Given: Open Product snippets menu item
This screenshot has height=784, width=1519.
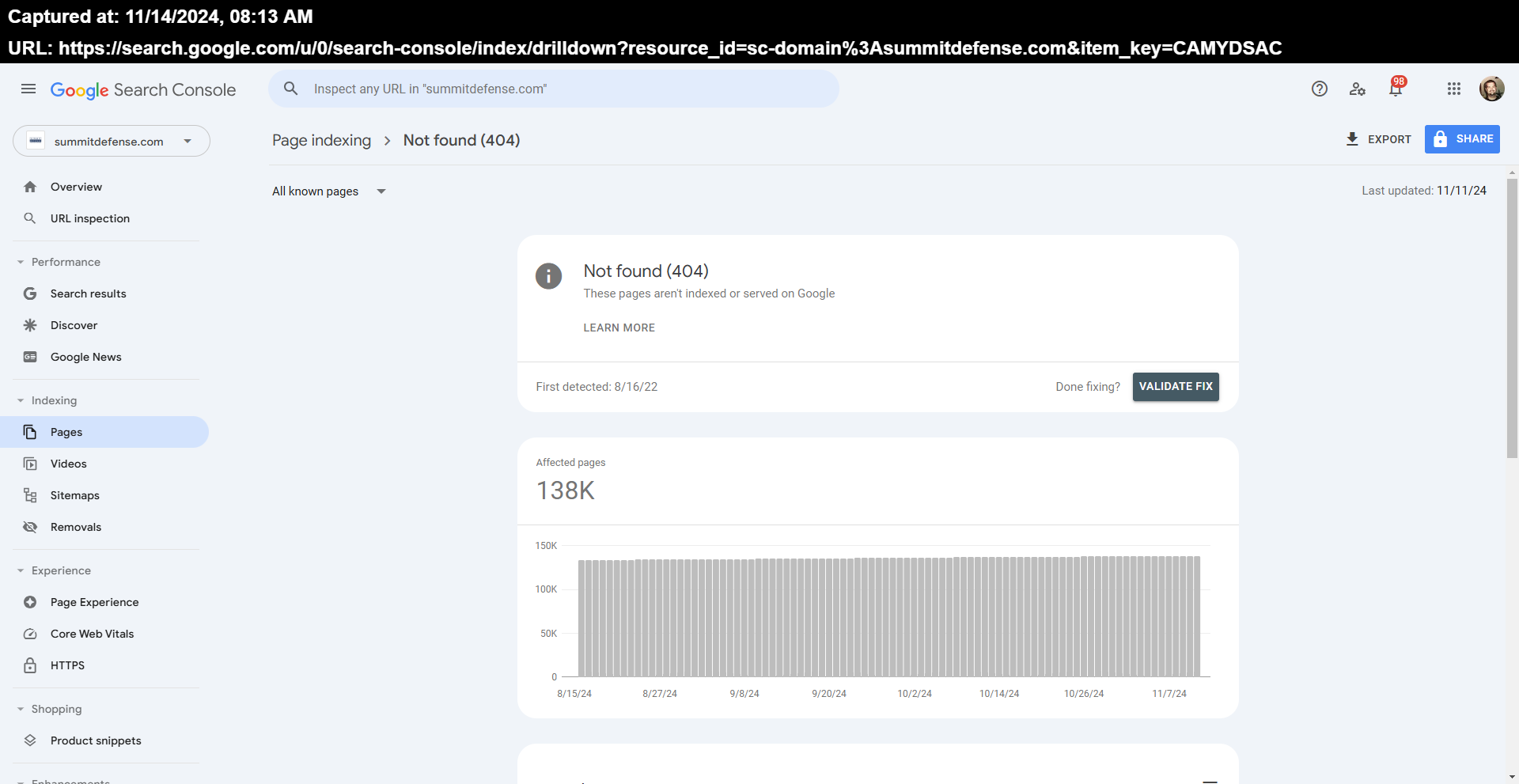Looking at the screenshot, I should click(x=104, y=740).
